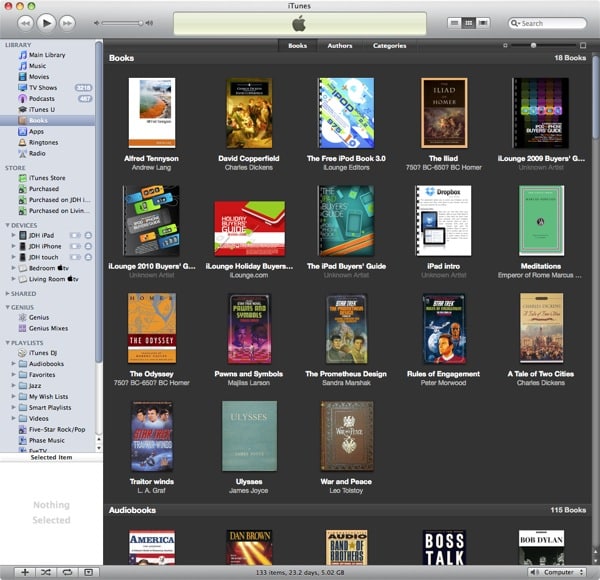Click the Next track button

67,23
